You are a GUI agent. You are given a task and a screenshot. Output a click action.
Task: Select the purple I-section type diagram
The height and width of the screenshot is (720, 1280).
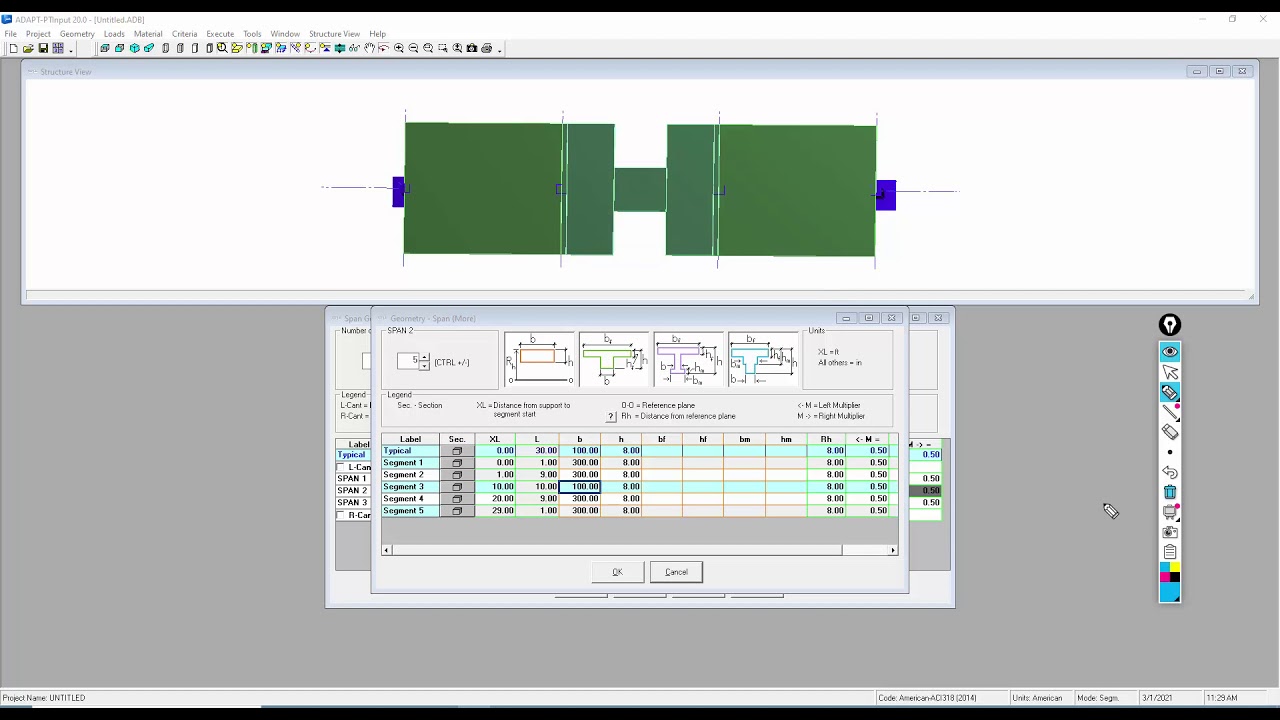point(688,360)
